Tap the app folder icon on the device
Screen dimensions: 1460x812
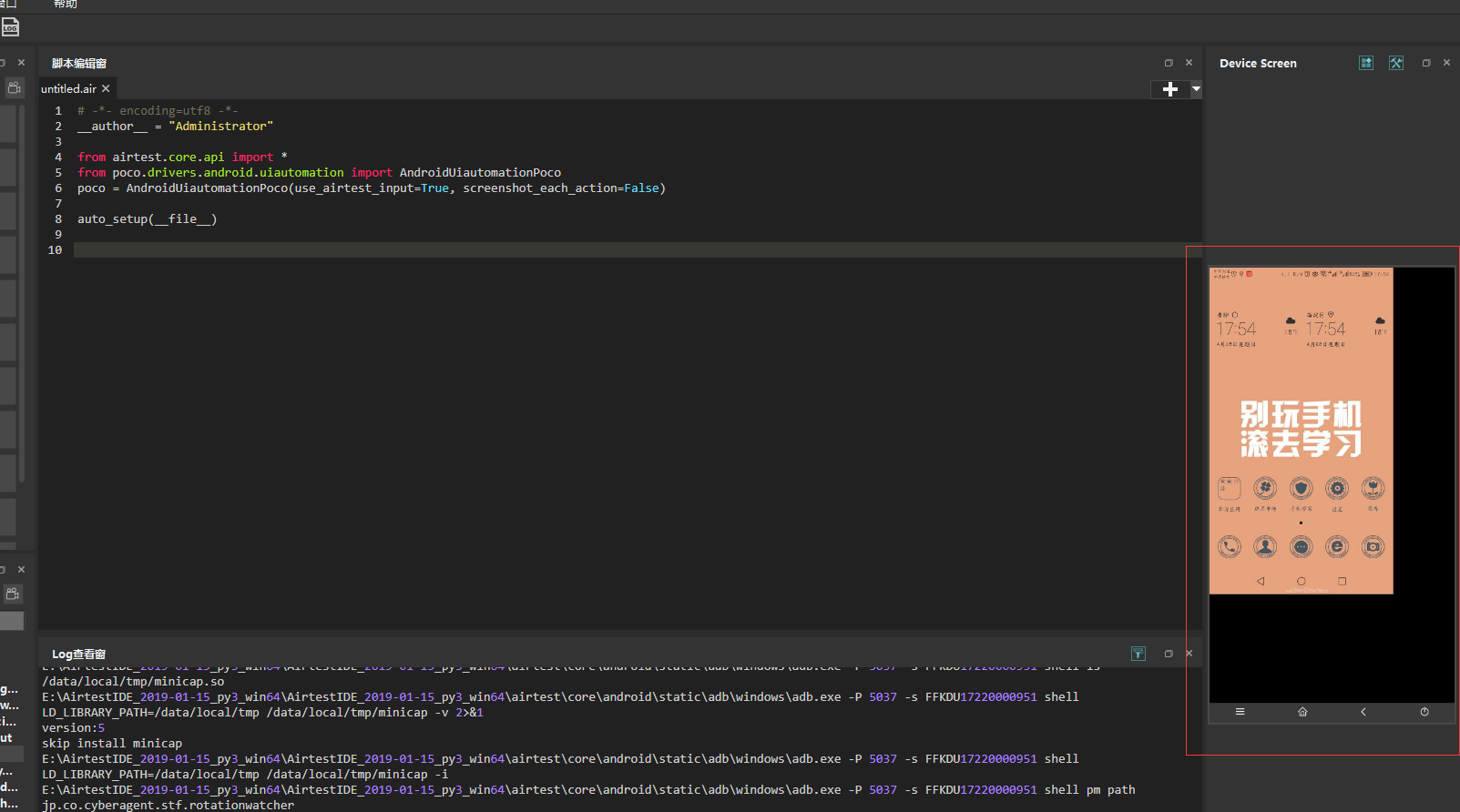click(x=1230, y=489)
